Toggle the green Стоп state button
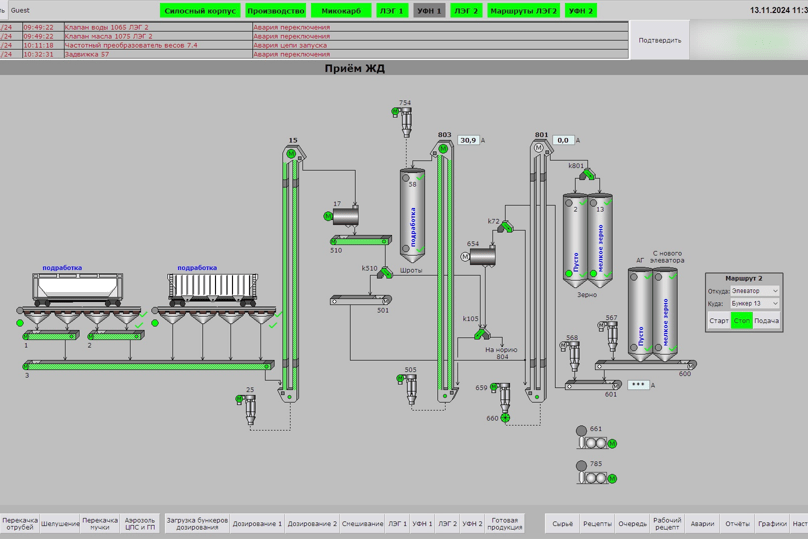The width and height of the screenshot is (808, 539). [x=742, y=321]
